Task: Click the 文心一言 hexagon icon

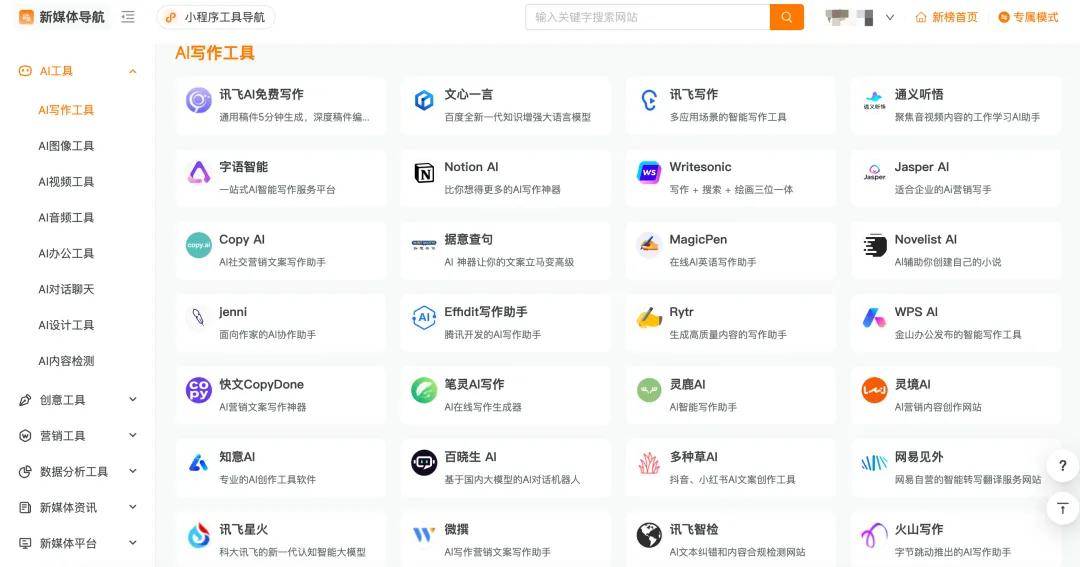Action: click(x=424, y=101)
